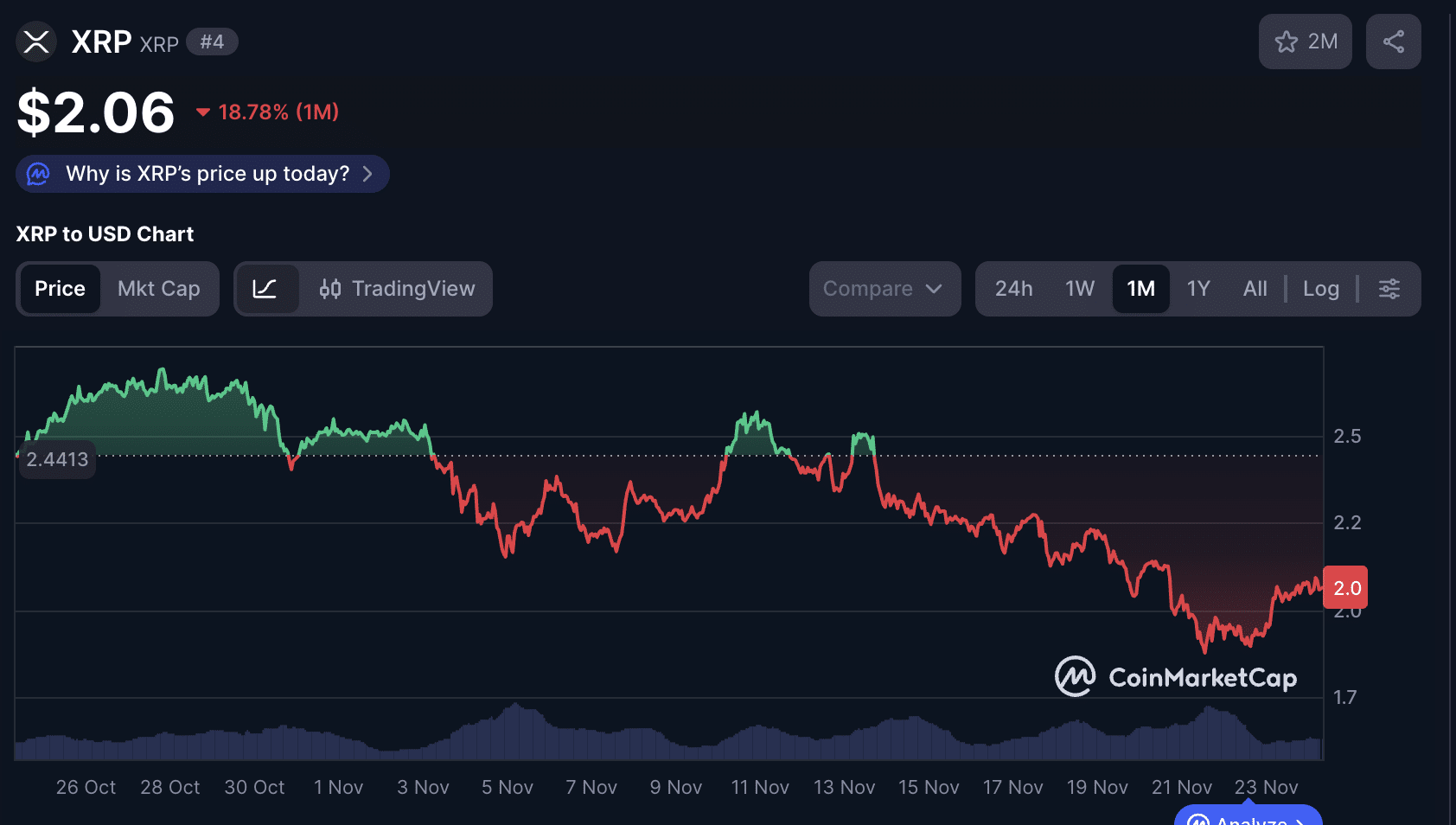Click the 1 Nov date label
Image resolution: width=1456 pixels, height=825 pixels.
tap(338, 788)
